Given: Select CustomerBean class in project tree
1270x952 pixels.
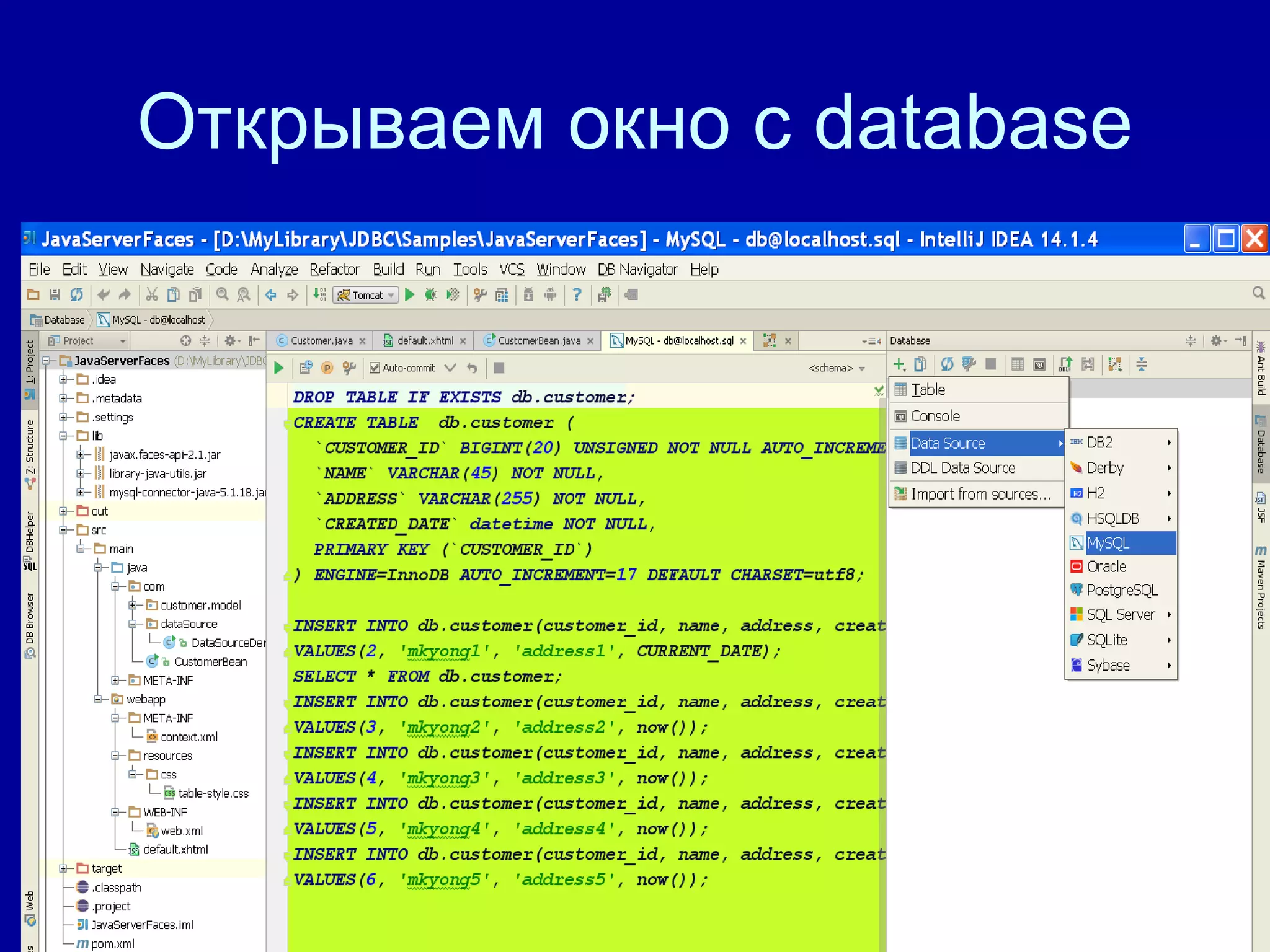Looking at the screenshot, I should [197, 661].
